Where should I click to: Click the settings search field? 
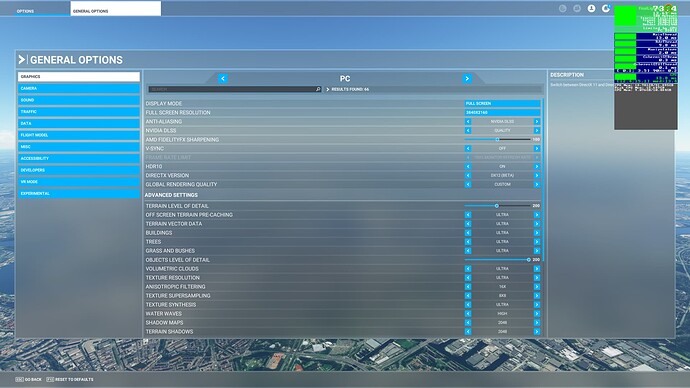[x=234, y=89]
